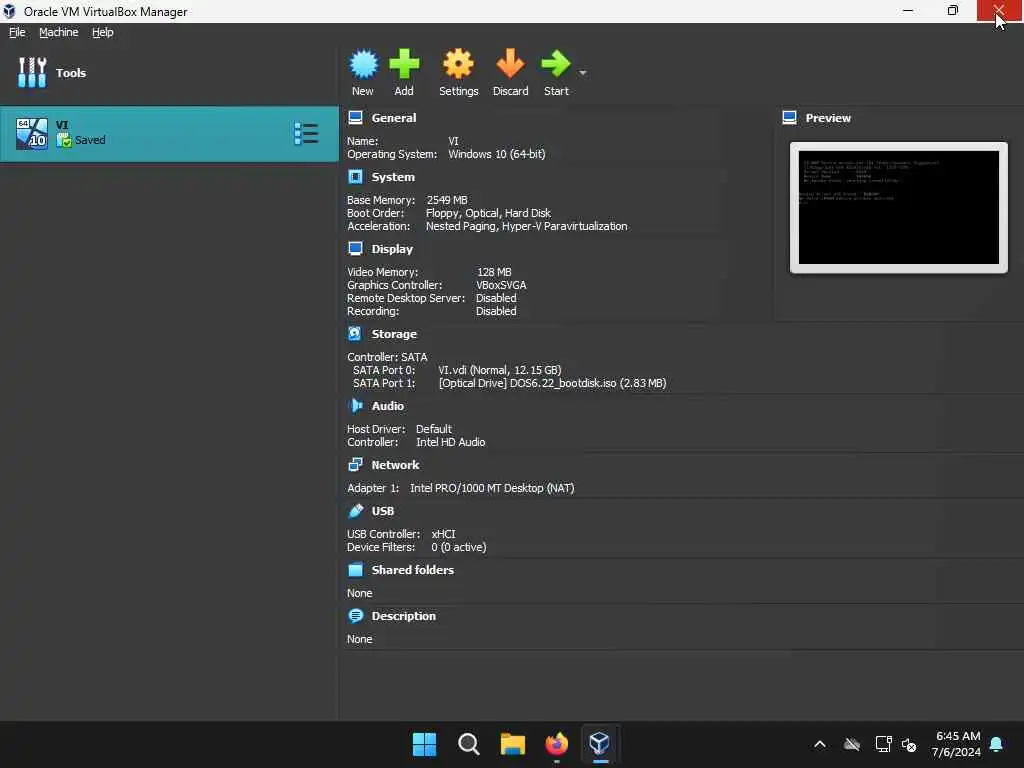Open the VI machine tools list menu icon
Image resolution: width=1024 pixels, height=768 pixels.
click(x=306, y=133)
